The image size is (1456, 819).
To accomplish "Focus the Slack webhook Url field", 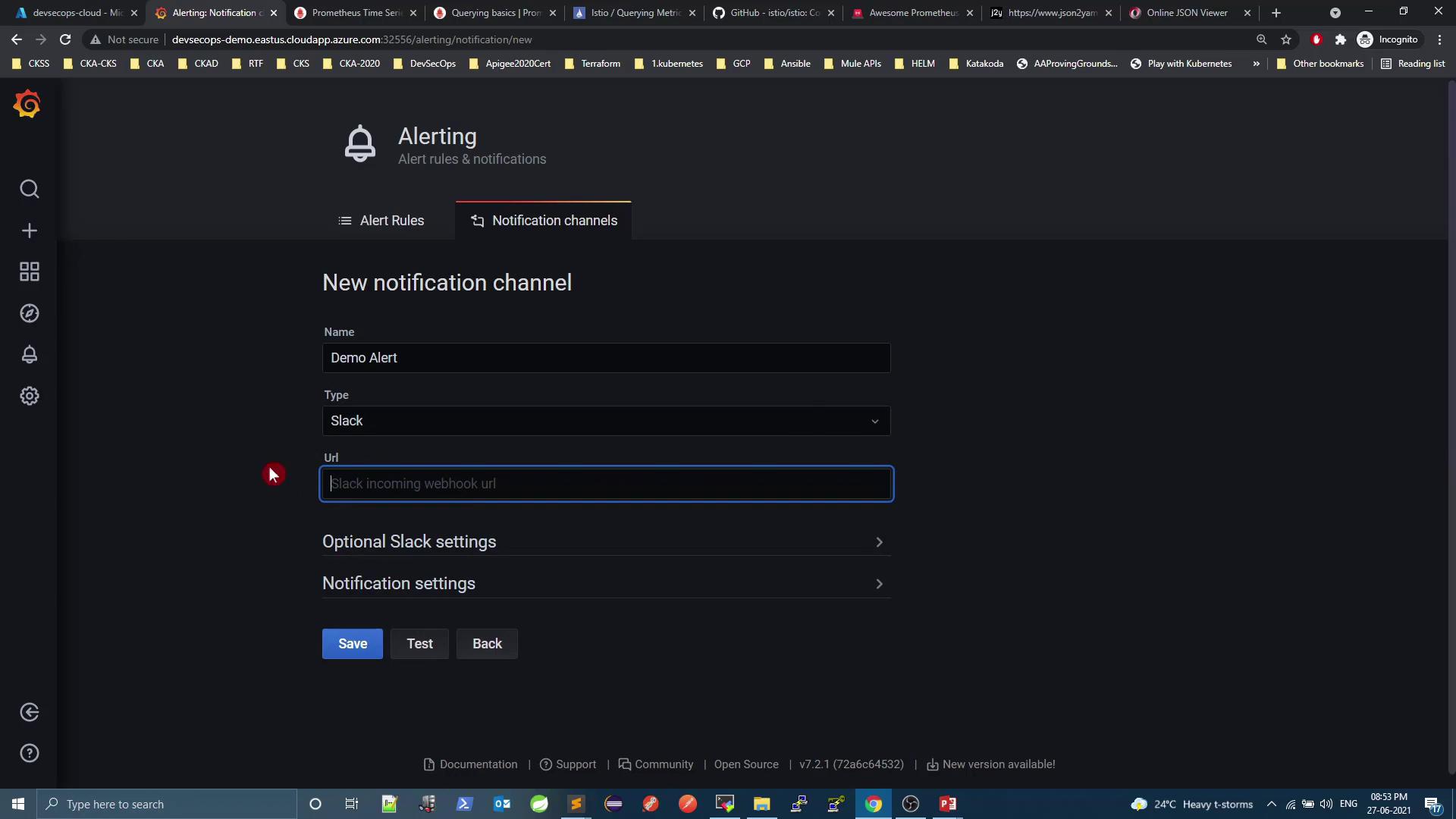I will click(606, 484).
